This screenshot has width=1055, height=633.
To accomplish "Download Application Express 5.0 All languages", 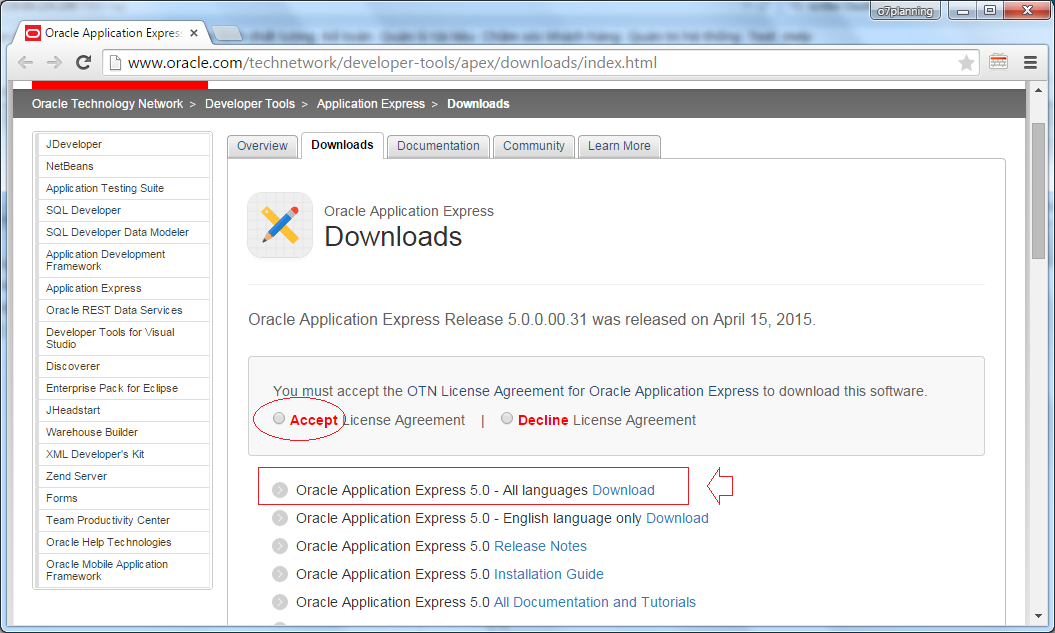I will (623, 490).
